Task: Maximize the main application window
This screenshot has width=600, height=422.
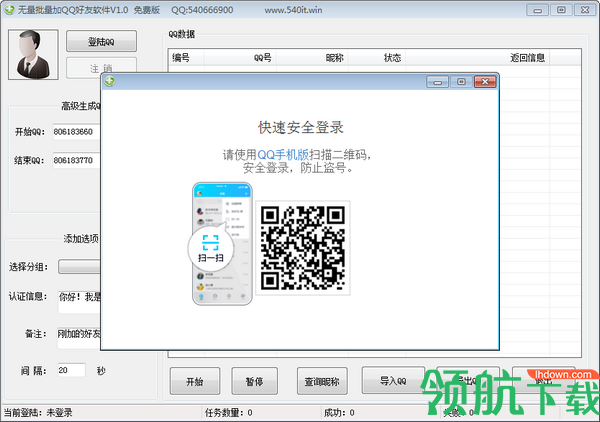Action: click(x=561, y=10)
